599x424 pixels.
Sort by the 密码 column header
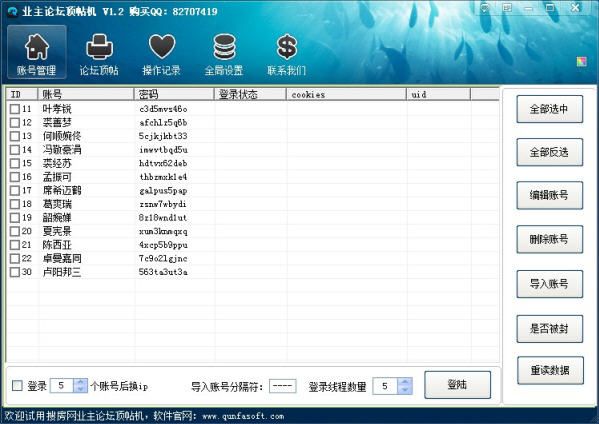pos(174,94)
